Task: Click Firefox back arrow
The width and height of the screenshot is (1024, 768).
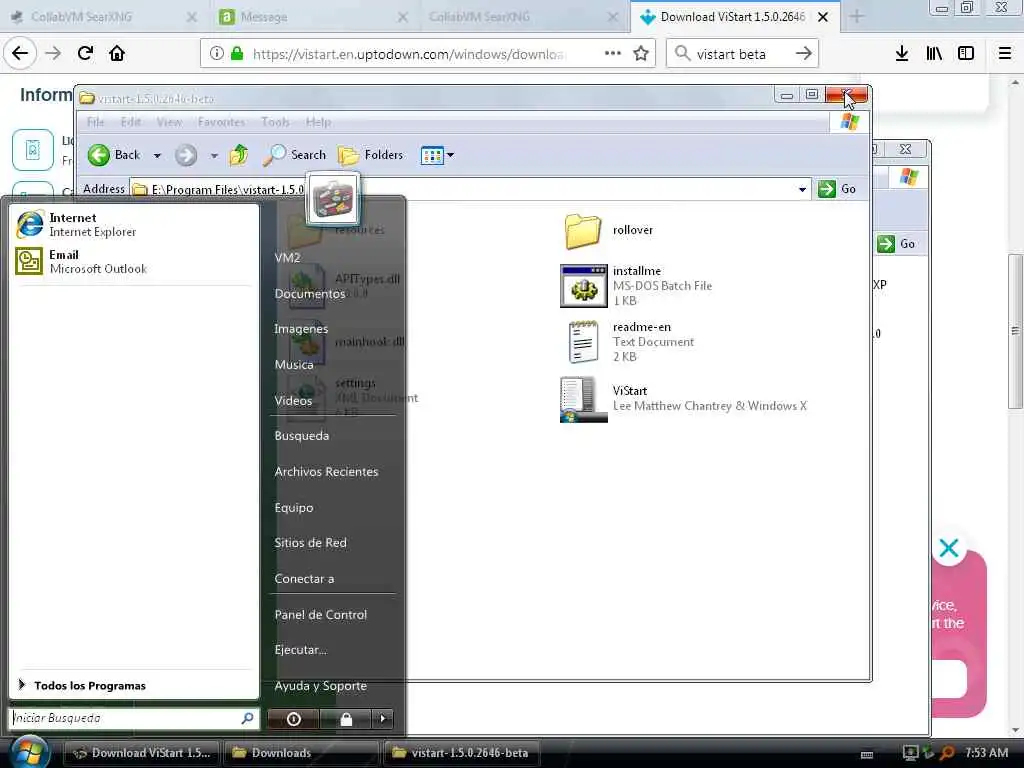Action: pos(20,53)
